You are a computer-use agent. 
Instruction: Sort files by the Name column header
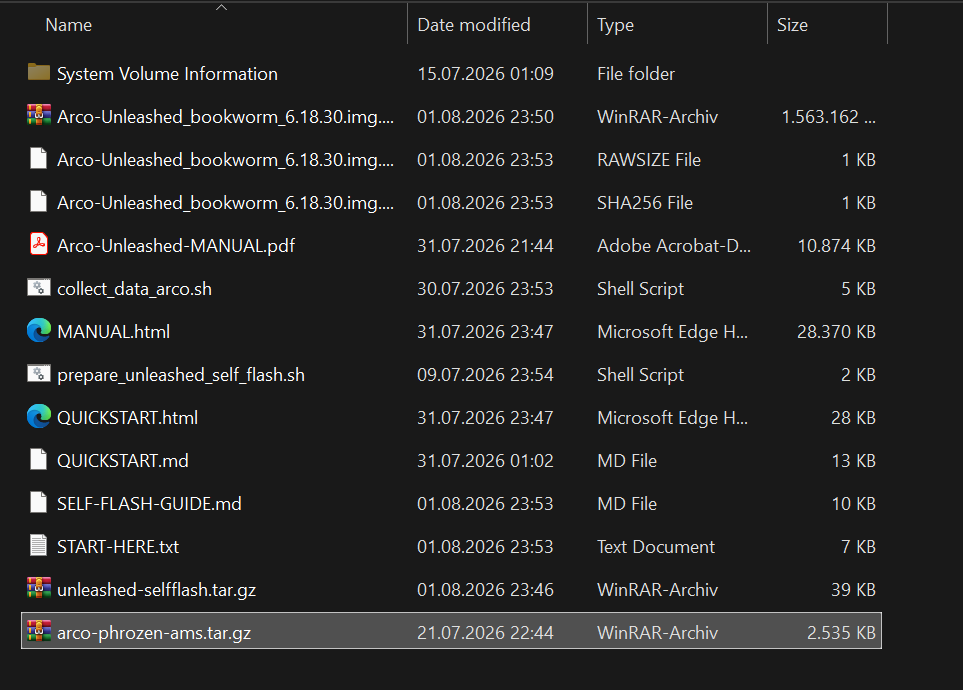[69, 25]
